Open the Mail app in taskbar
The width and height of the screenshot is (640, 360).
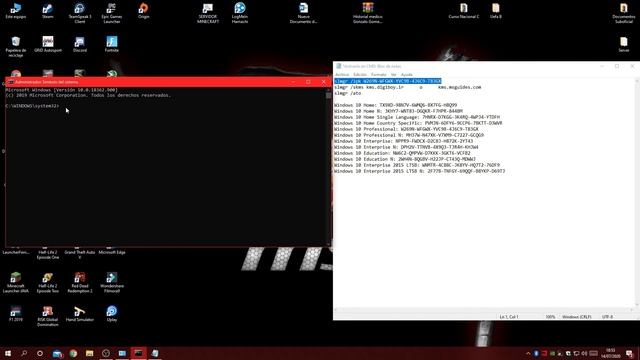57,353
